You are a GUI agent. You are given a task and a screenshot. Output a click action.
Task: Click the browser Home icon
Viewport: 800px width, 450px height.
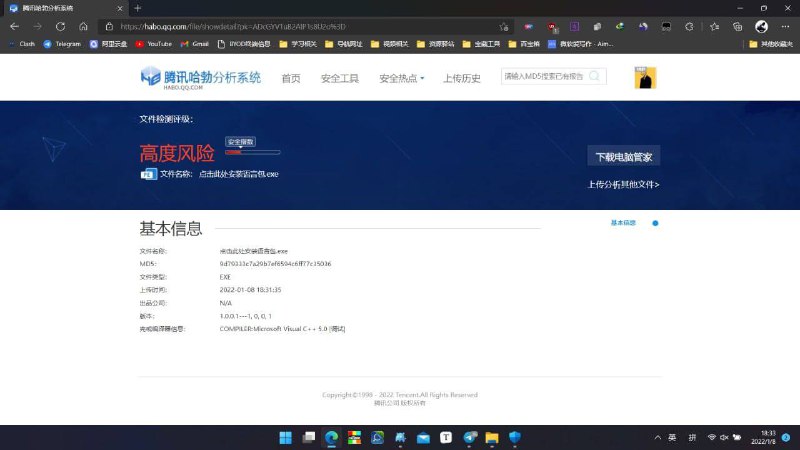pyautogui.click(x=83, y=27)
